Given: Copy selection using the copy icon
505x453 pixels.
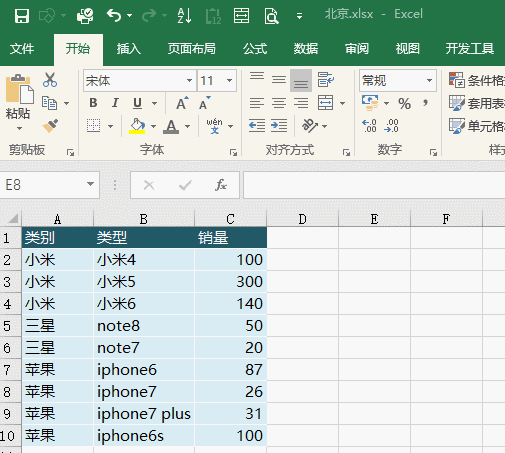Looking at the screenshot, I should (x=49, y=103).
